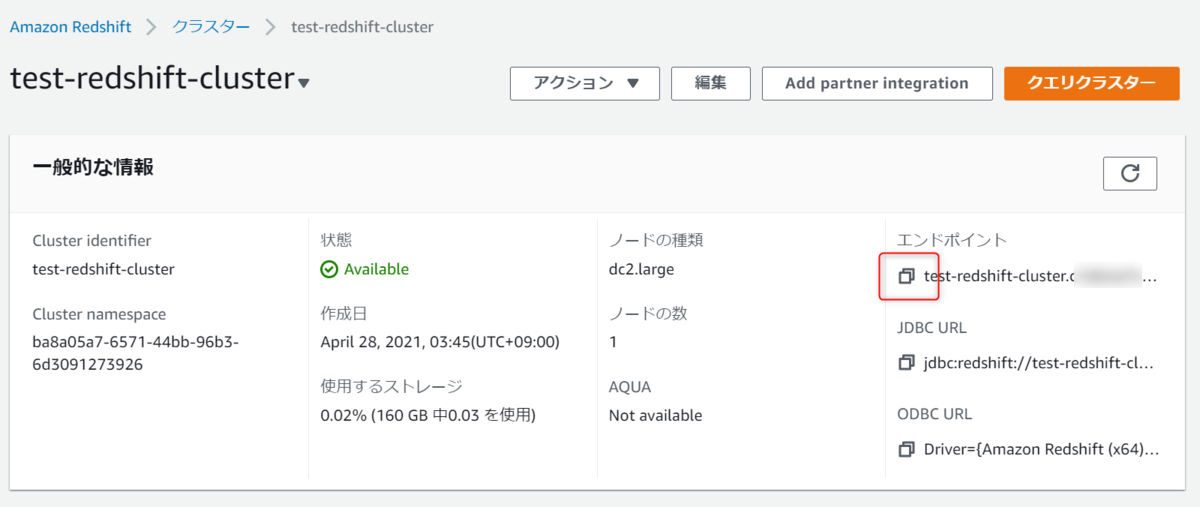
Task: Copy the JDBC URL using its icon
Action: (906, 362)
